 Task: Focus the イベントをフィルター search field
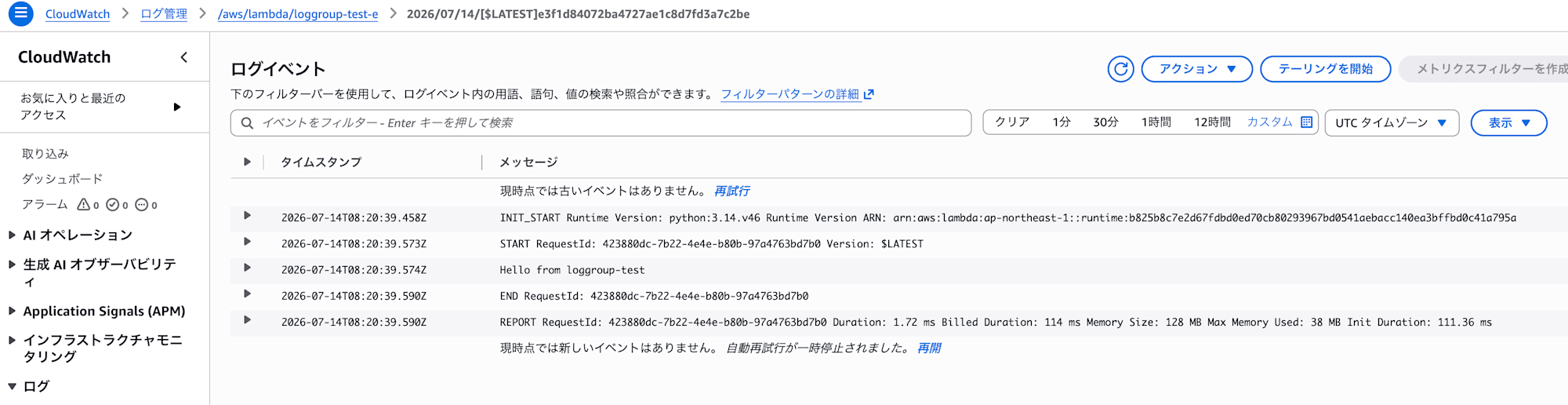click(x=601, y=123)
